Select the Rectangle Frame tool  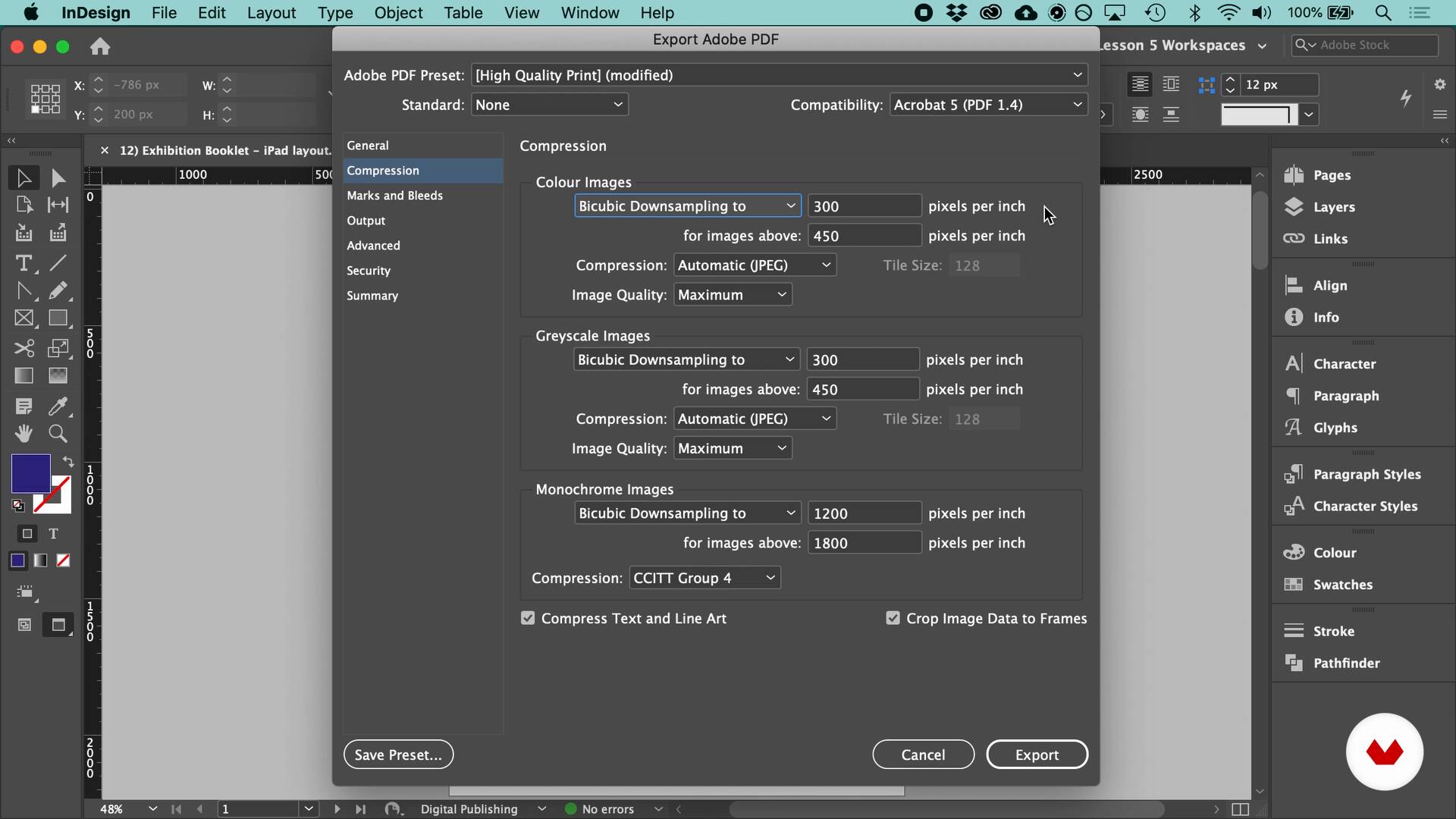click(24, 318)
